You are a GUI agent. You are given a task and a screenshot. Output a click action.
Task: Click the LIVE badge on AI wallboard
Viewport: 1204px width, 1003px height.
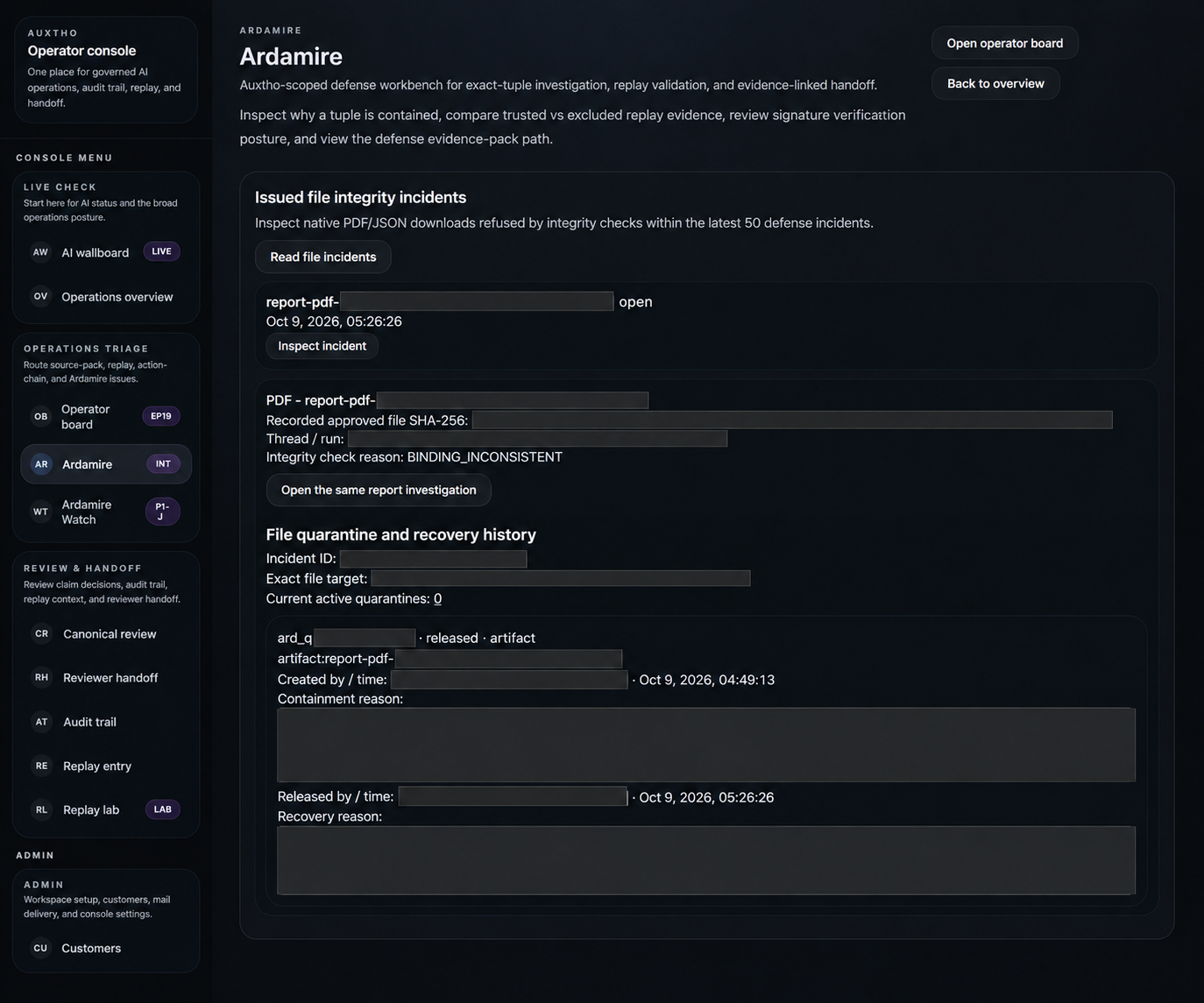tap(161, 251)
